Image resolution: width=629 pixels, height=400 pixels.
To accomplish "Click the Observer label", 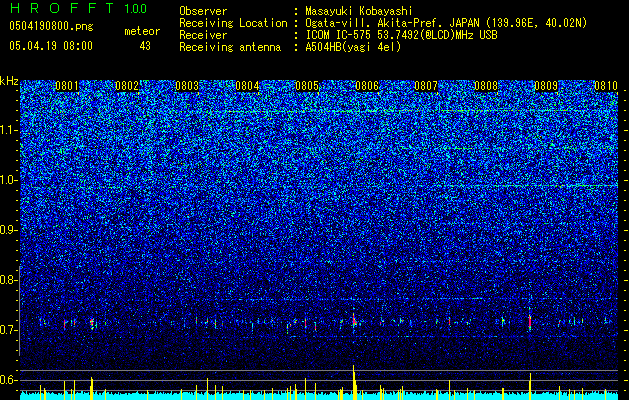I will point(203,11).
